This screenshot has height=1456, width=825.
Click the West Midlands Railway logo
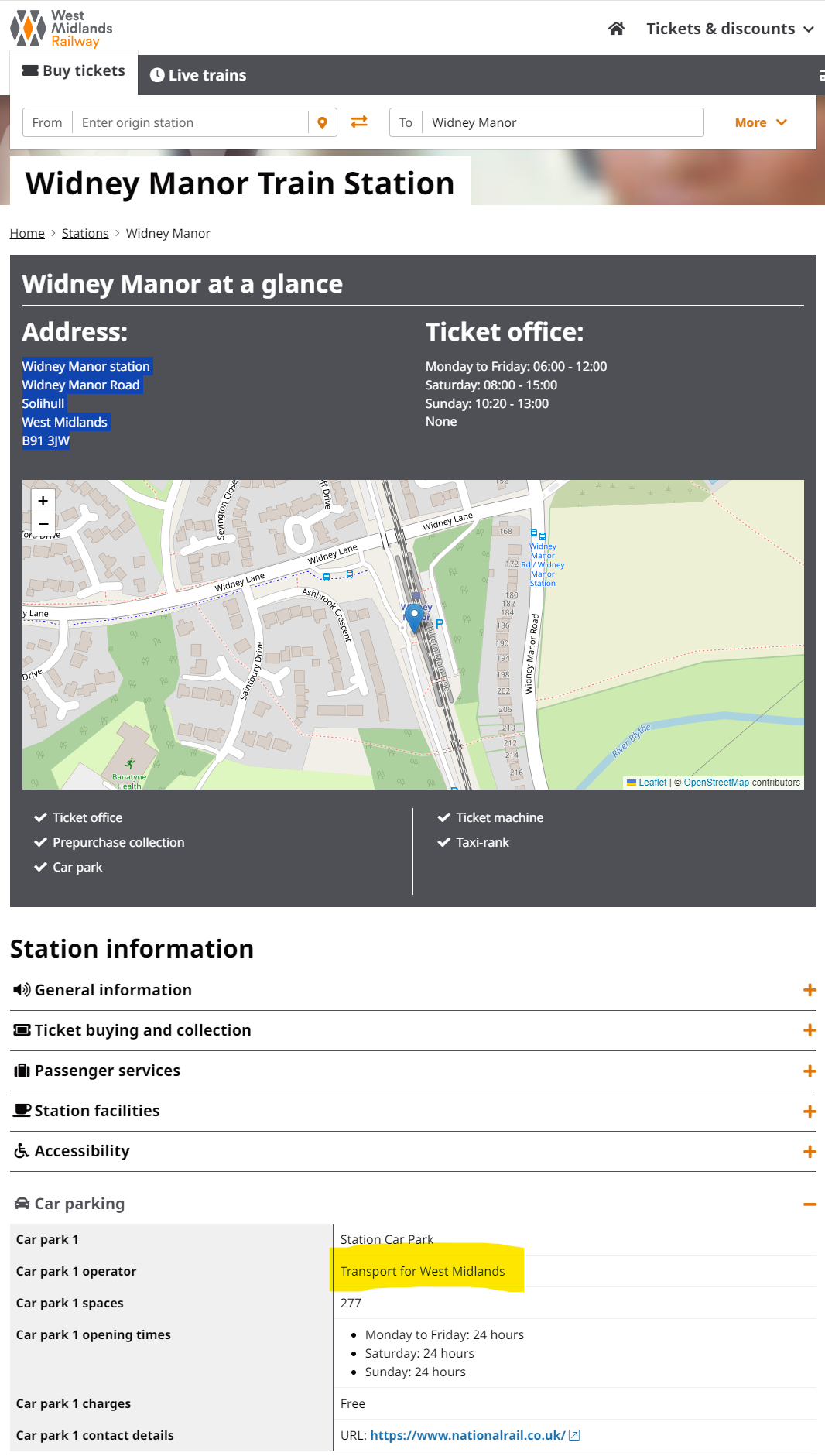61,29
